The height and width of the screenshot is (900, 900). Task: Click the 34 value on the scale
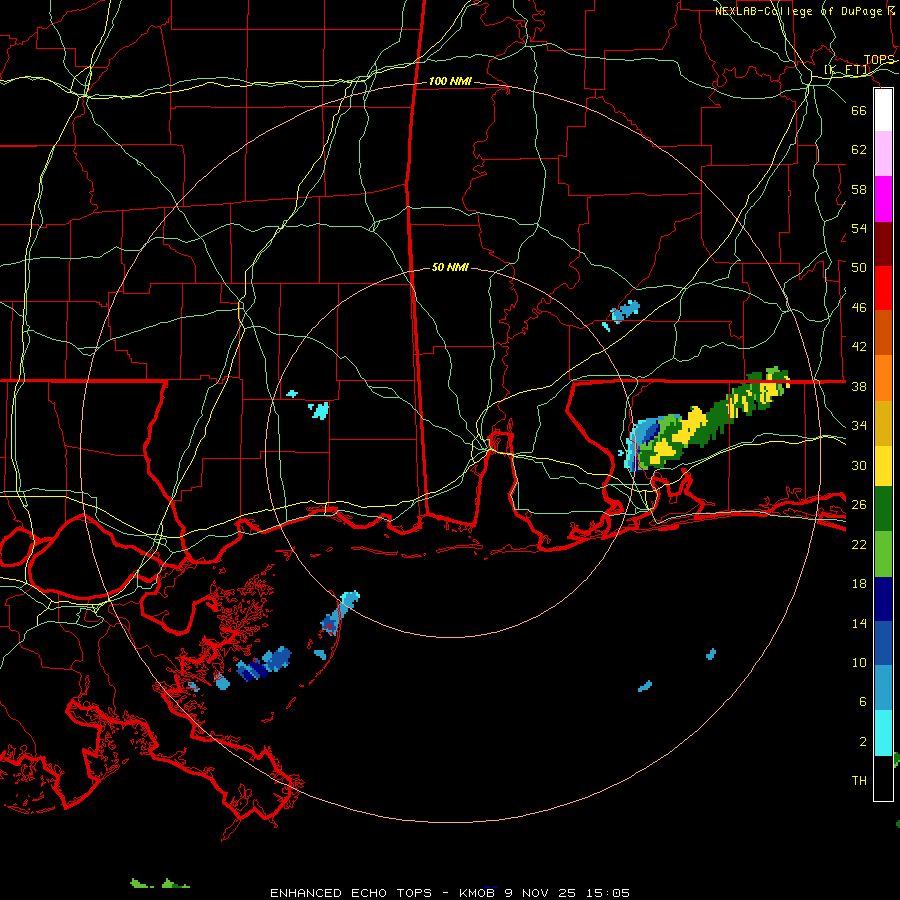point(859,425)
